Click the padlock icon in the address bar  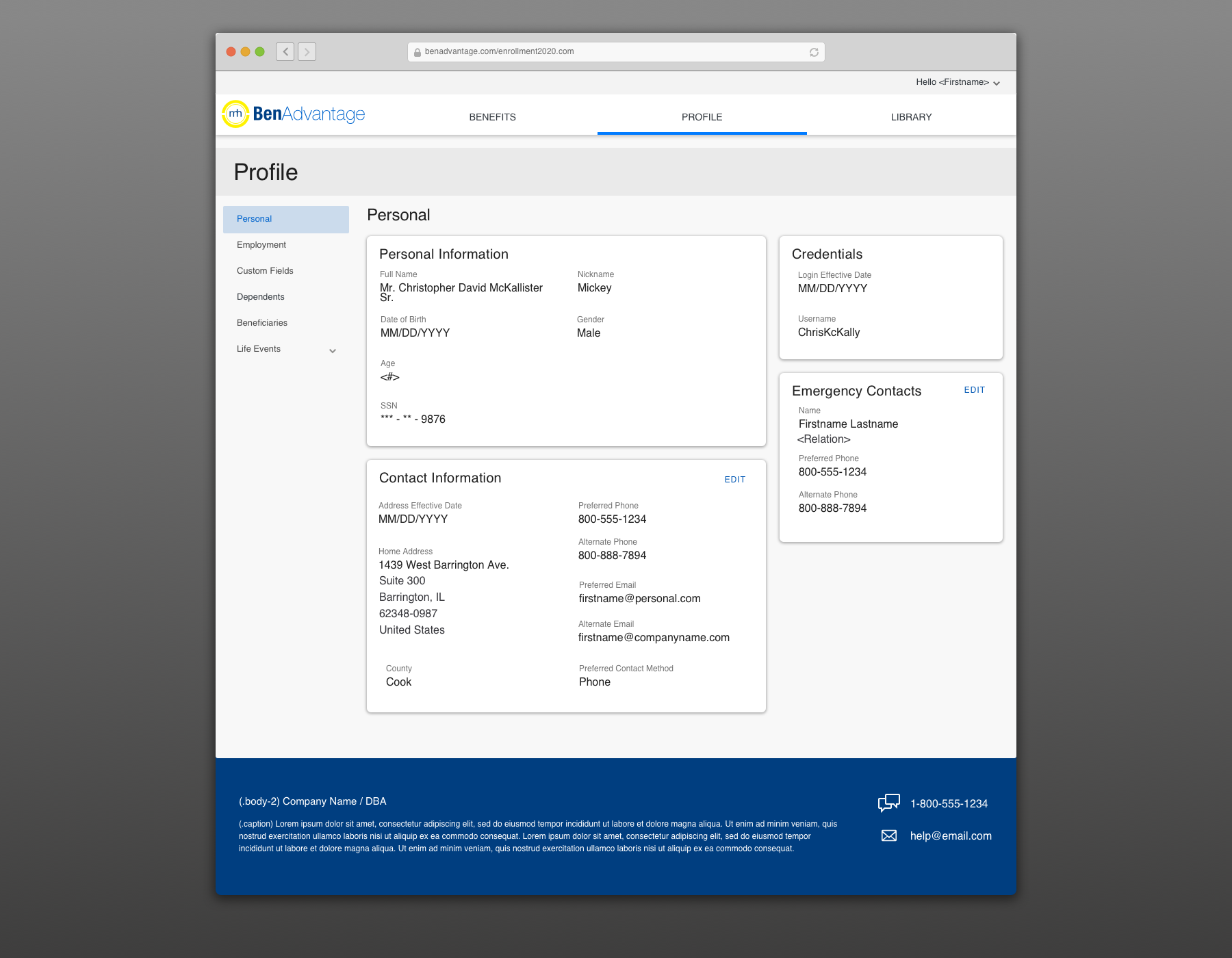pos(418,52)
